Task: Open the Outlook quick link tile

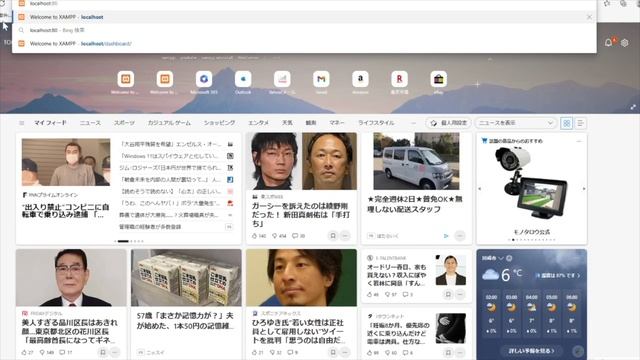Action: click(243, 79)
